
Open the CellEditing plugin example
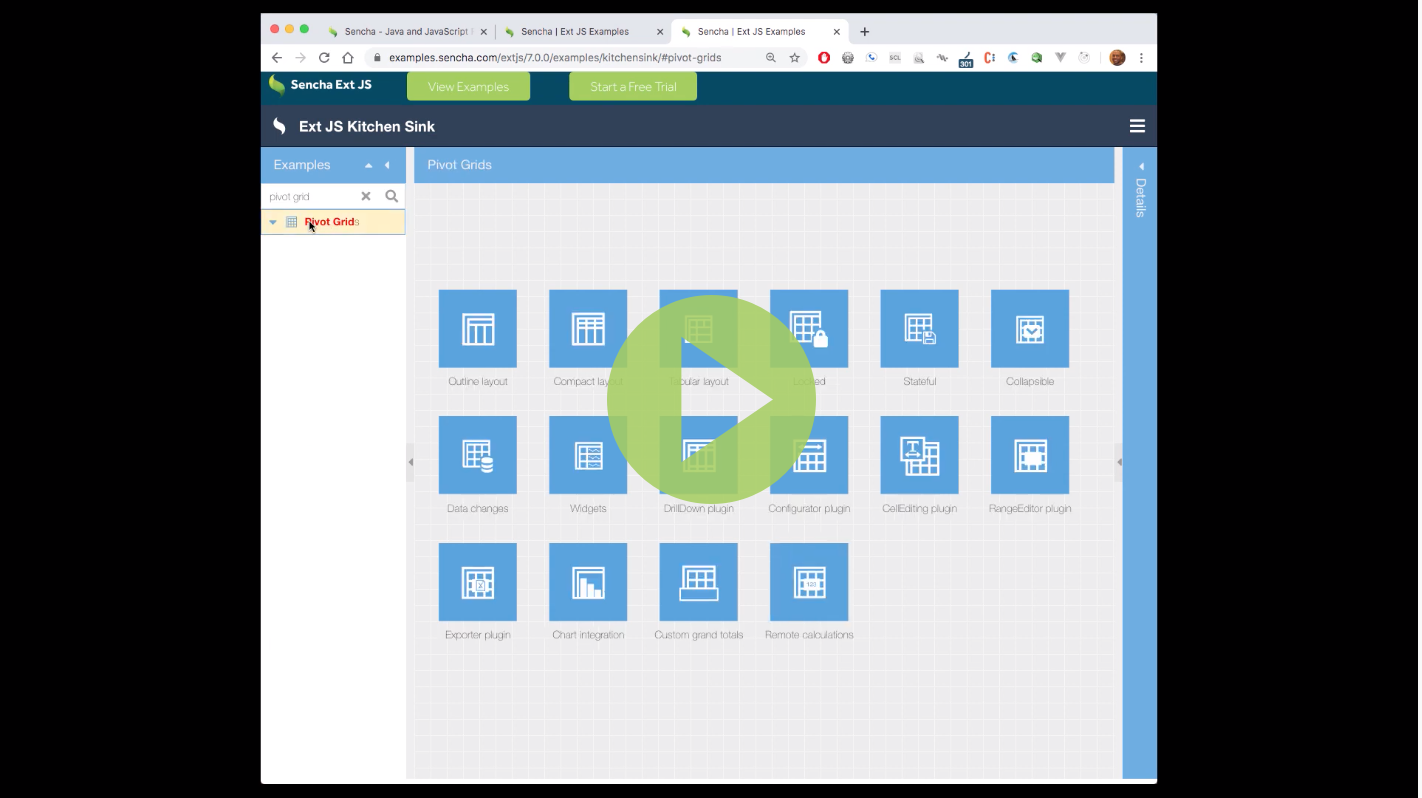click(919, 455)
